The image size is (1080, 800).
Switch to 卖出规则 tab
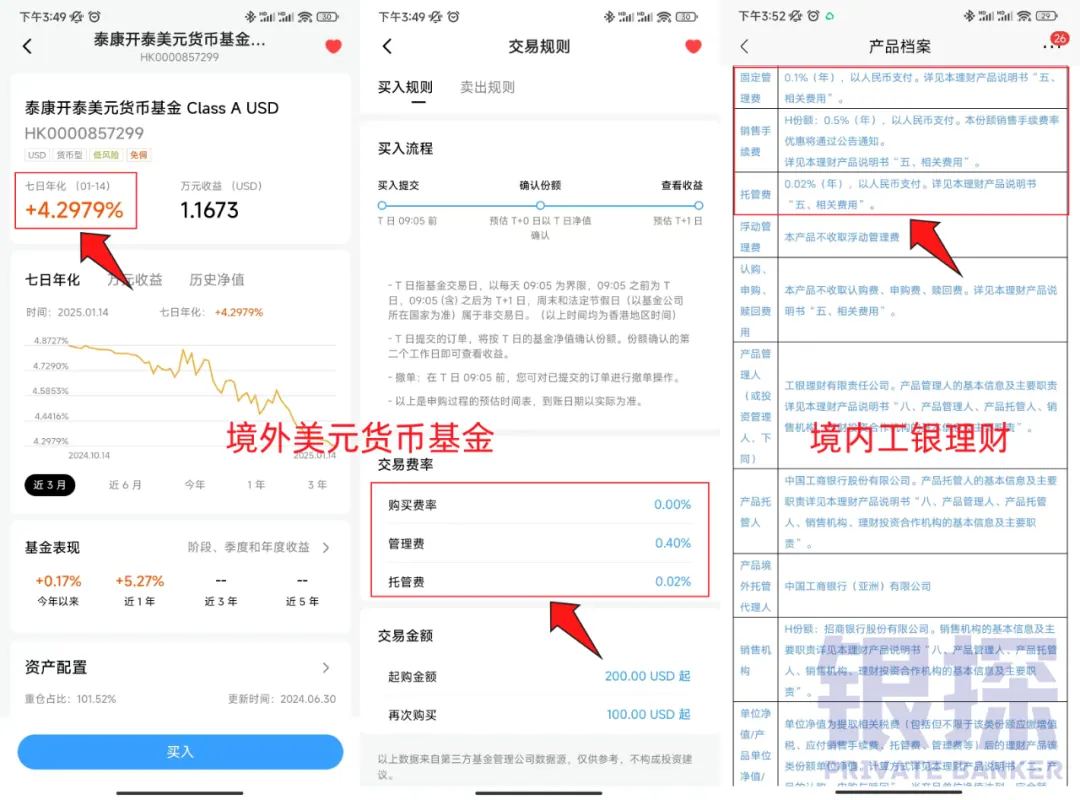[x=487, y=88]
